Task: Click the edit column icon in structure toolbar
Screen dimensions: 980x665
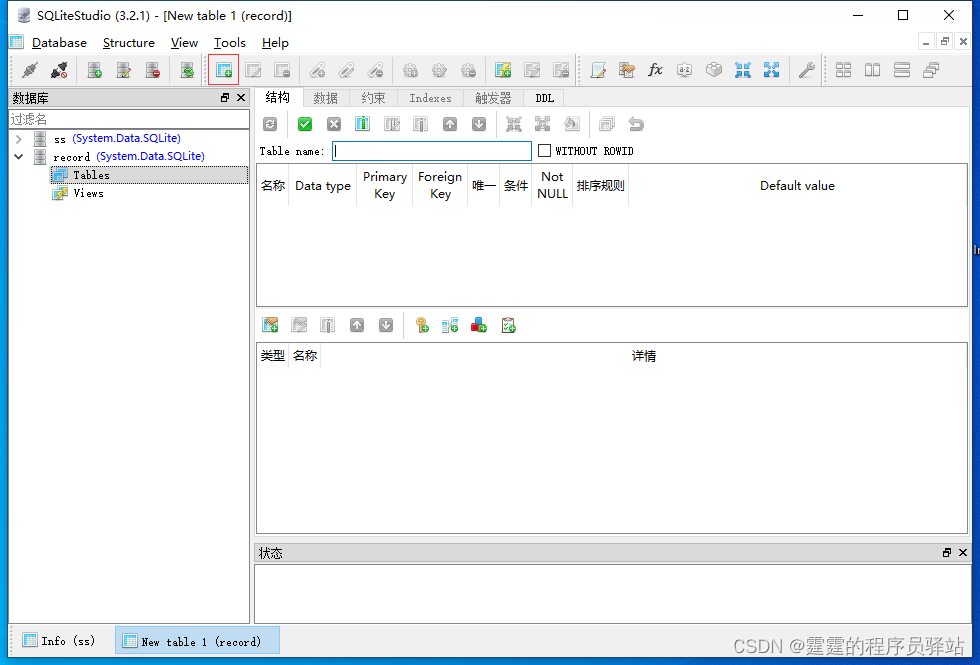Action: pyautogui.click(x=392, y=124)
